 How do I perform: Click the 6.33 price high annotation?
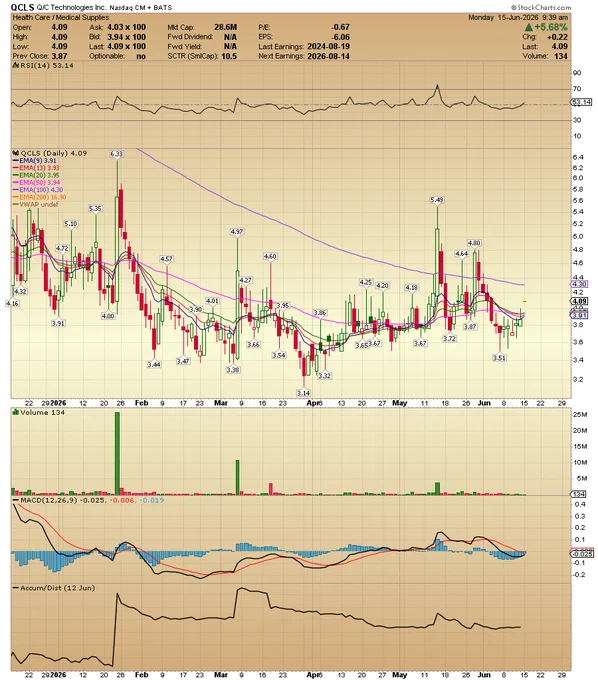(117, 154)
